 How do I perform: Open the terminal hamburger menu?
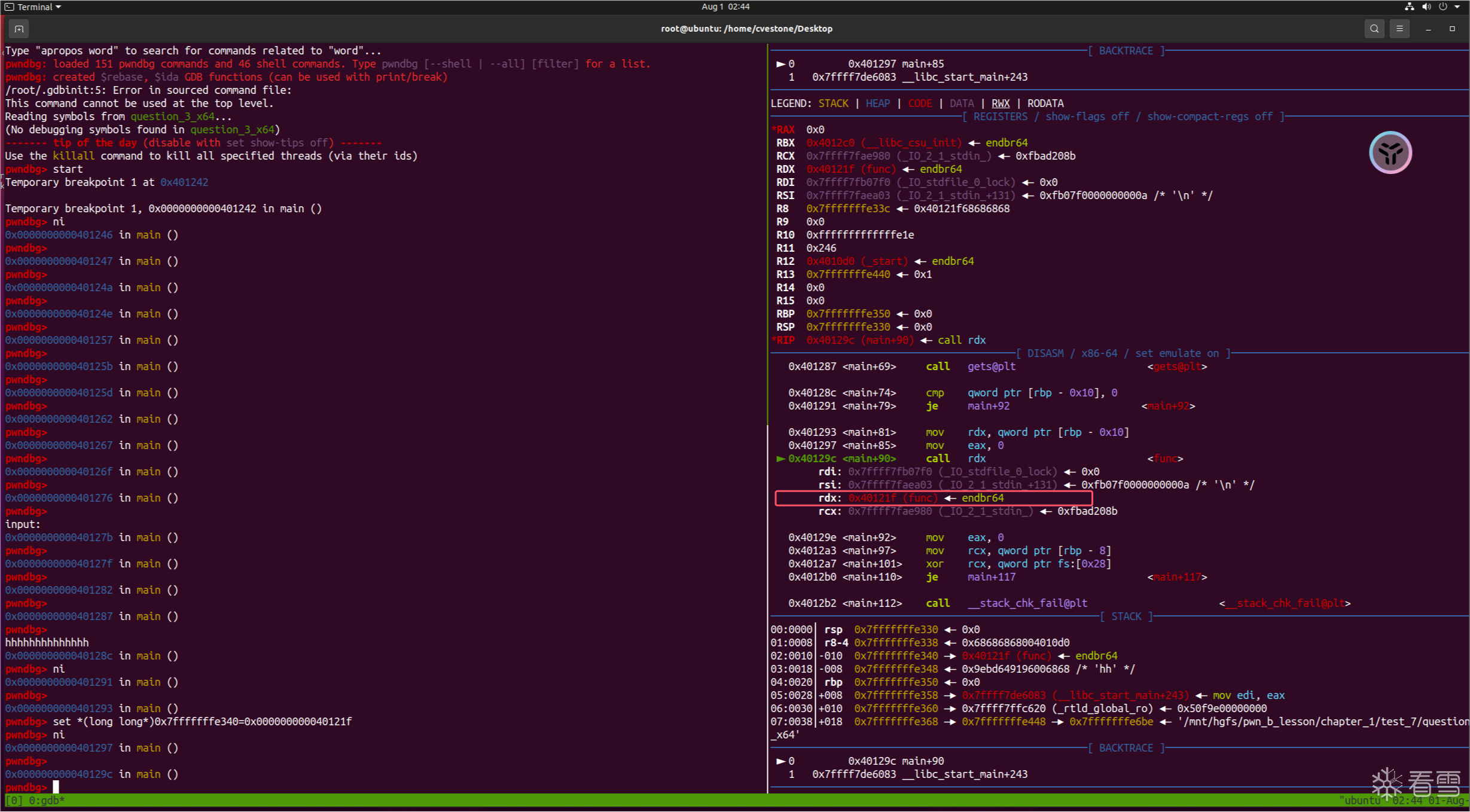[1399, 29]
